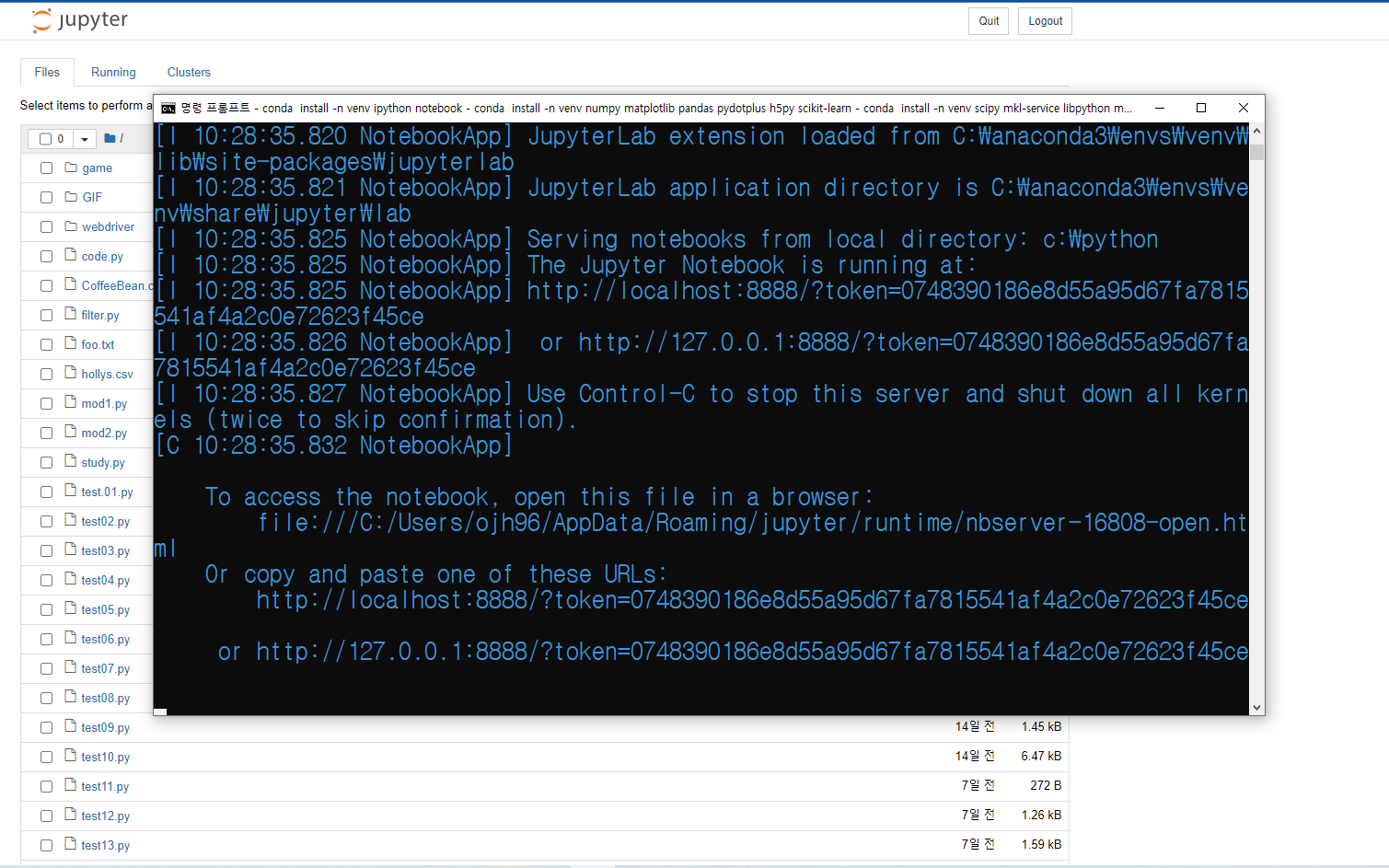
Task: Click the mod1.py file icon
Action: [x=71, y=403]
